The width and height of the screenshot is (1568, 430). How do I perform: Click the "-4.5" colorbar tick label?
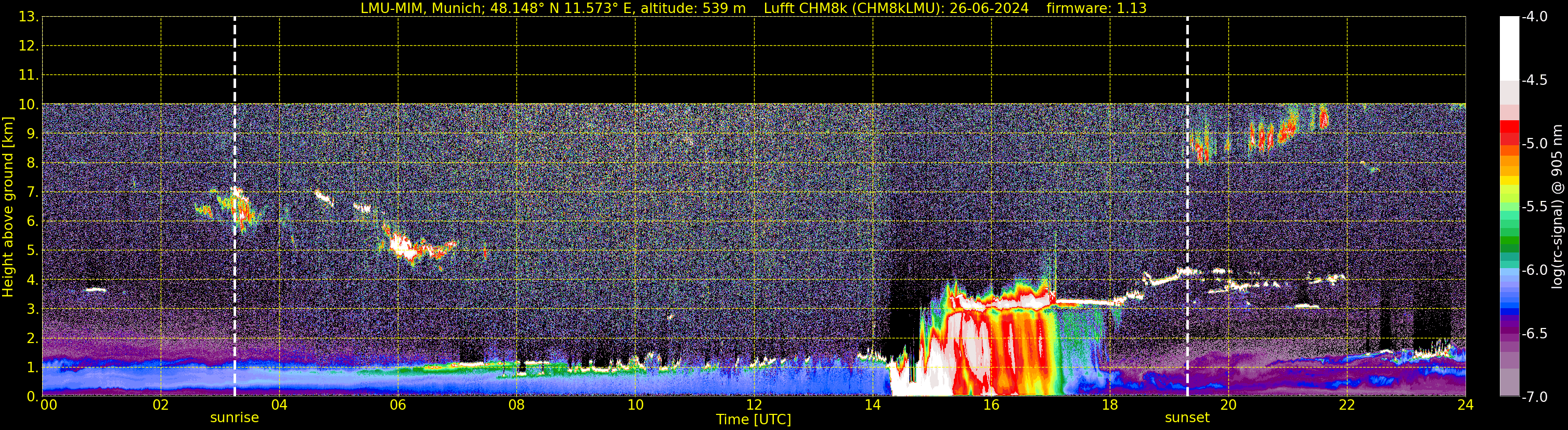click(1534, 80)
